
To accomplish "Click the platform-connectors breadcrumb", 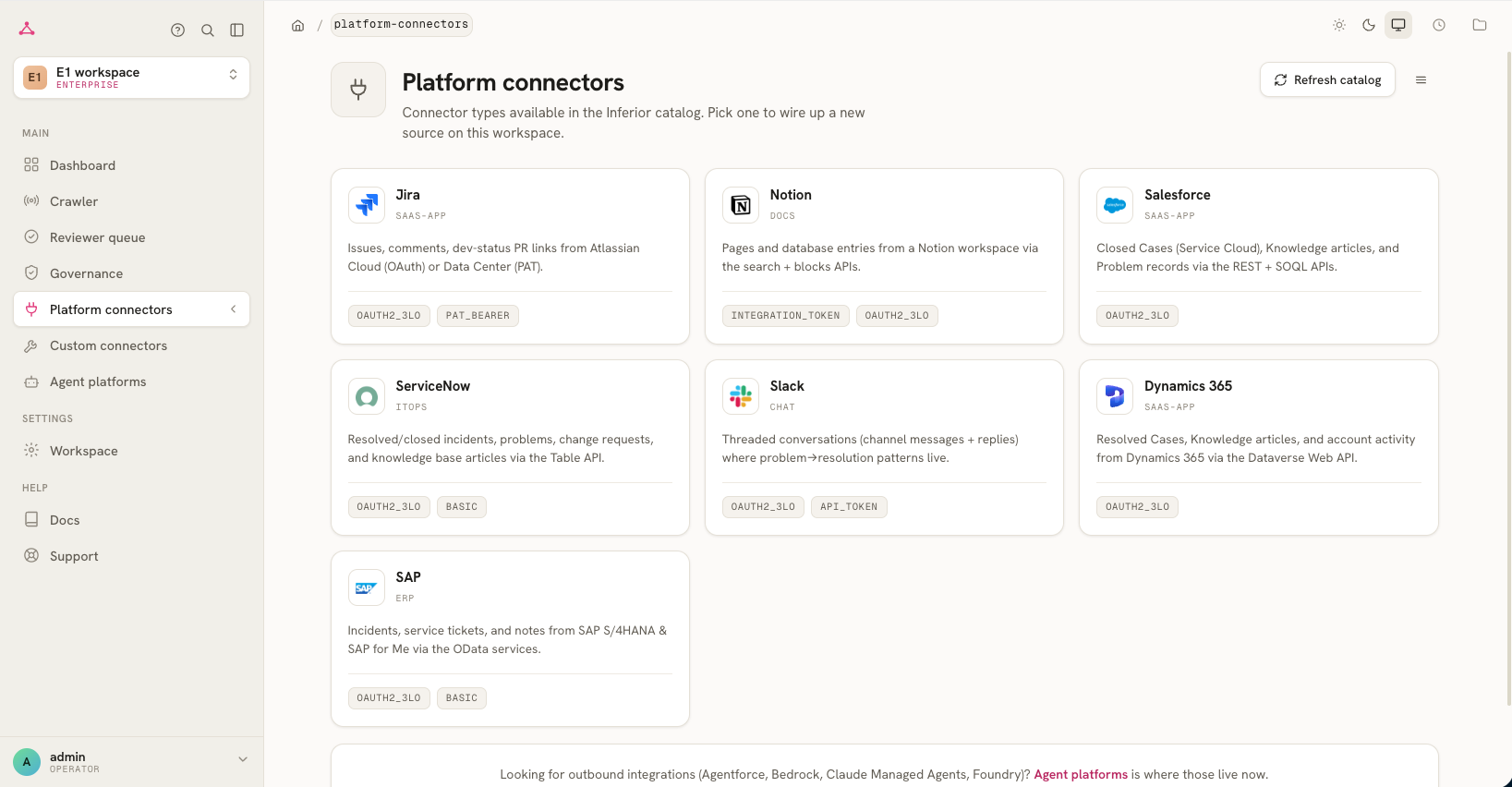I will (401, 25).
